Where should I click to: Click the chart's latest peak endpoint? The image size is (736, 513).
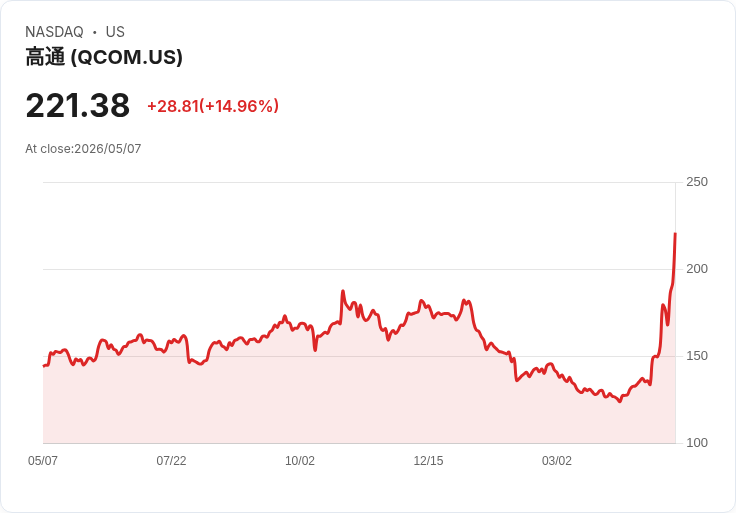(x=675, y=233)
